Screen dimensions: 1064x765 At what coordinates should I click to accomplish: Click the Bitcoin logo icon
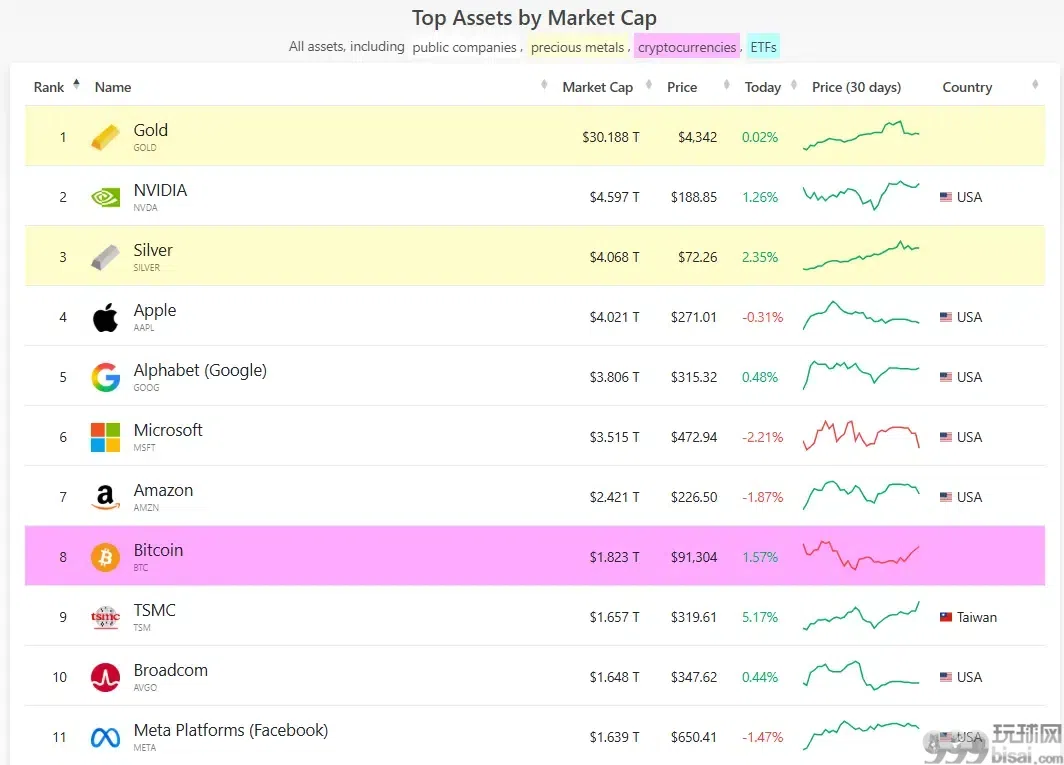click(105, 557)
